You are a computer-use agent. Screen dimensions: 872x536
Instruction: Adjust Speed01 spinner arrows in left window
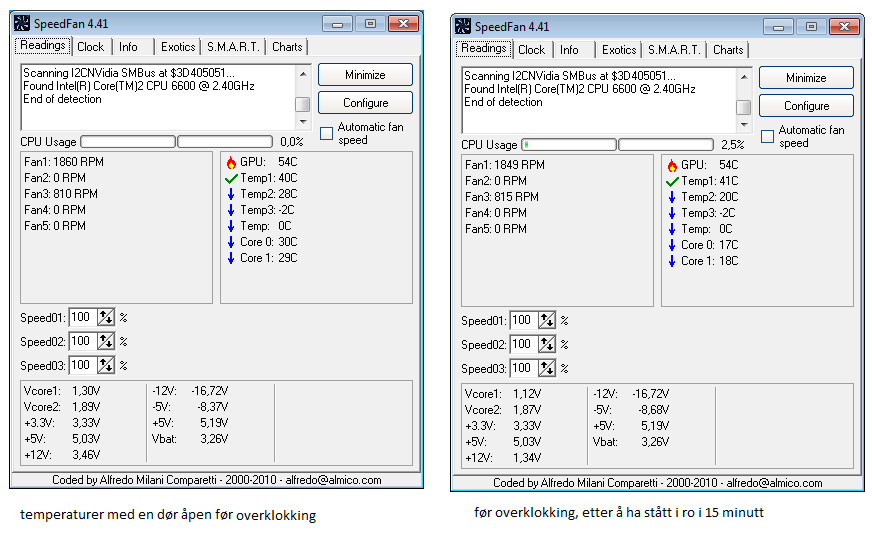click(x=106, y=317)
